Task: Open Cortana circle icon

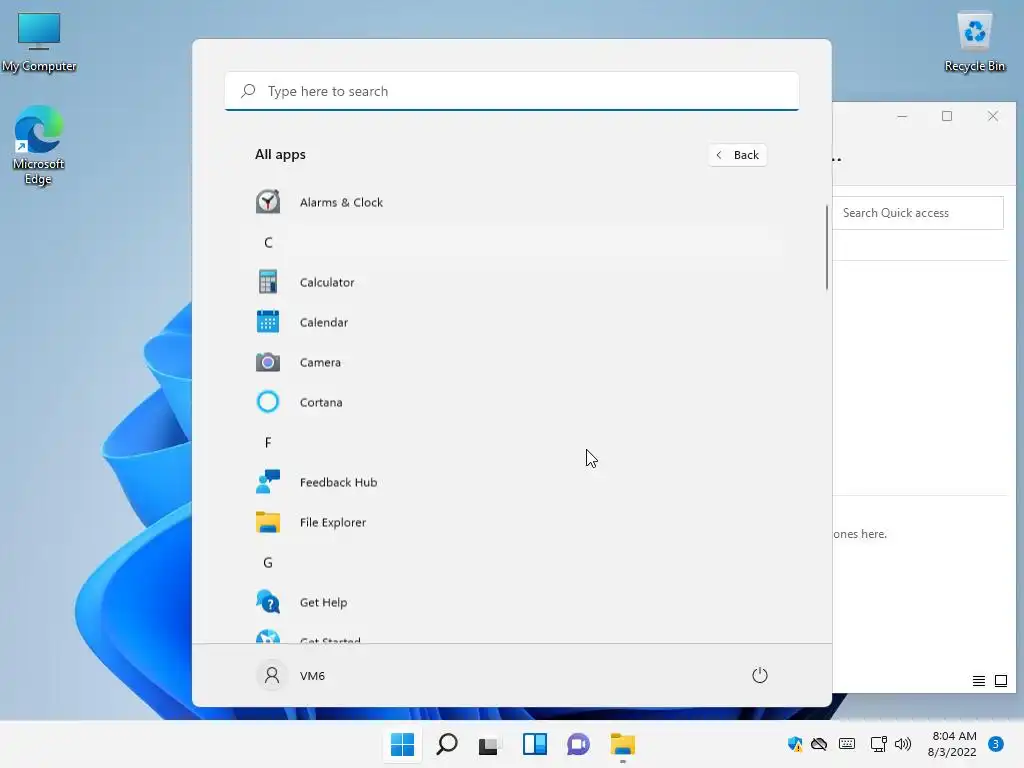Action: point(268,402)
